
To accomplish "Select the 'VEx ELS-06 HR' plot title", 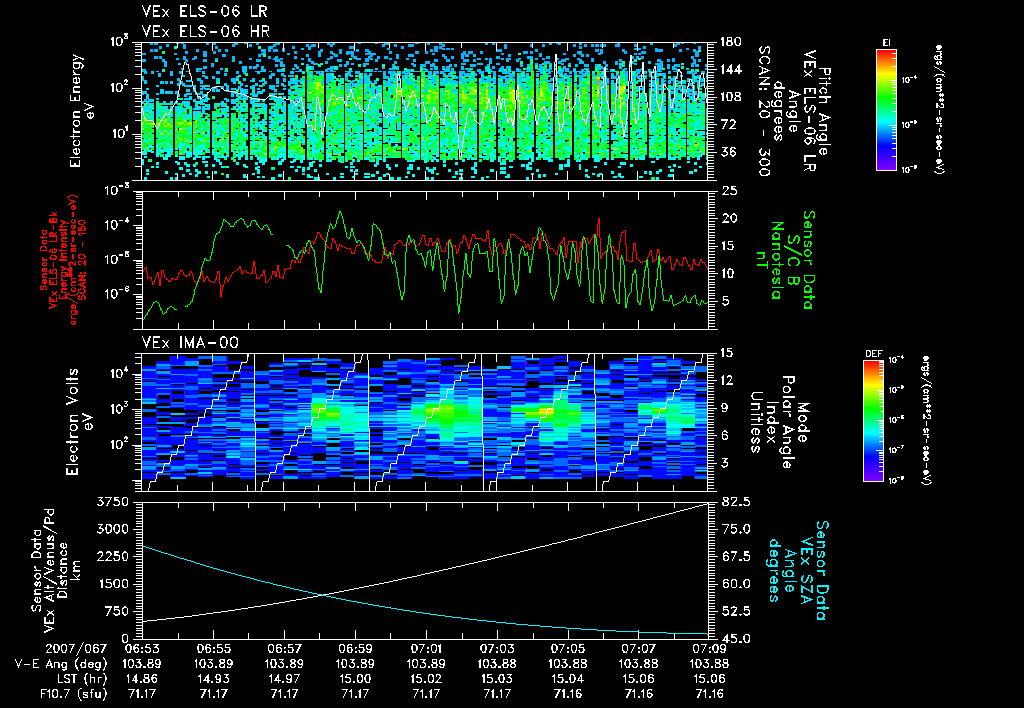I will coord(206,31).
